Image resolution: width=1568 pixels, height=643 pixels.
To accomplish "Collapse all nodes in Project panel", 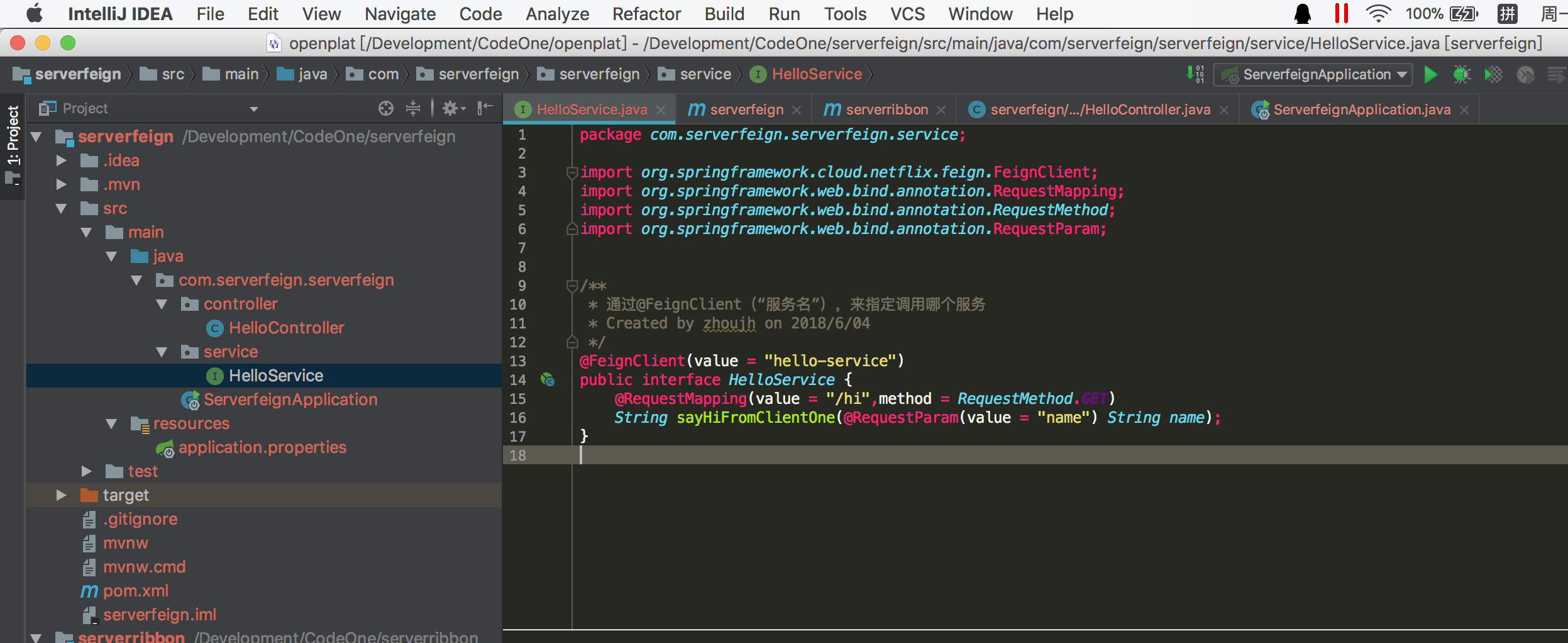I will point(412,108).
